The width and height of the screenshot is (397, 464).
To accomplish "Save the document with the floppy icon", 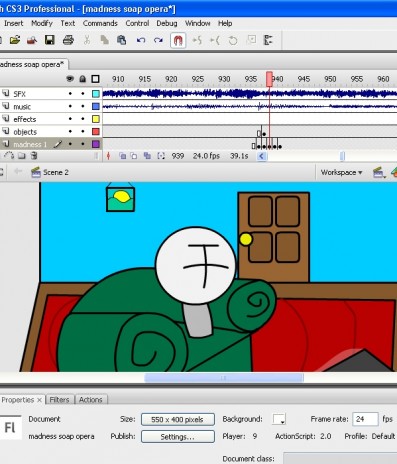I will pyautogui.click(x=50, y=40).
